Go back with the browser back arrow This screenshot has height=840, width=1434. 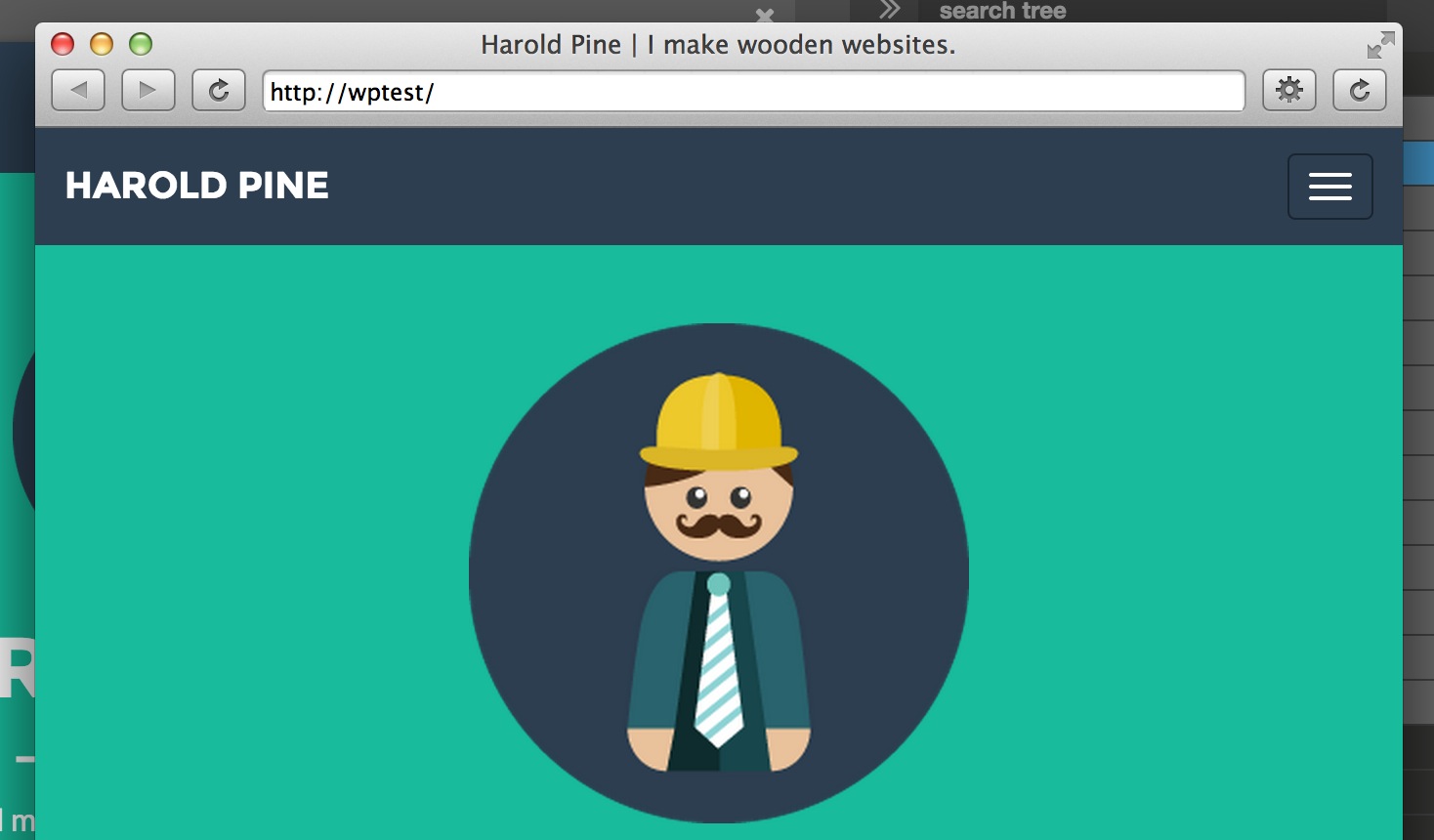coord(78,91)
